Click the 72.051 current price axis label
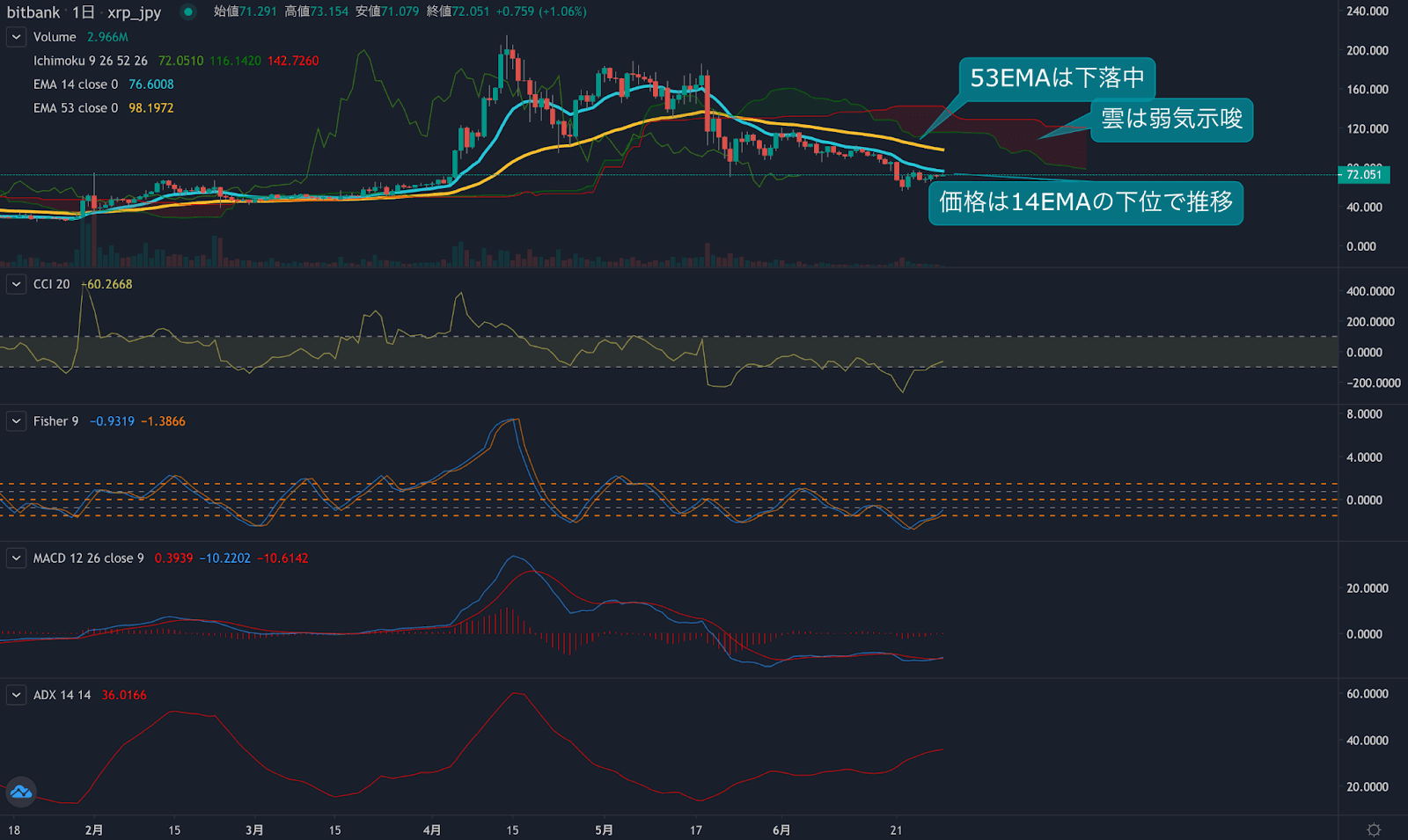 (x=1363, y=174)
